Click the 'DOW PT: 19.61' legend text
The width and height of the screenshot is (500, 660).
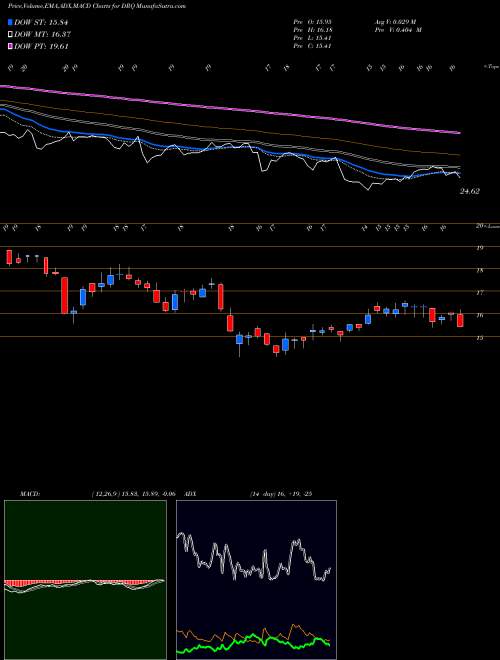tap(41, 46)
